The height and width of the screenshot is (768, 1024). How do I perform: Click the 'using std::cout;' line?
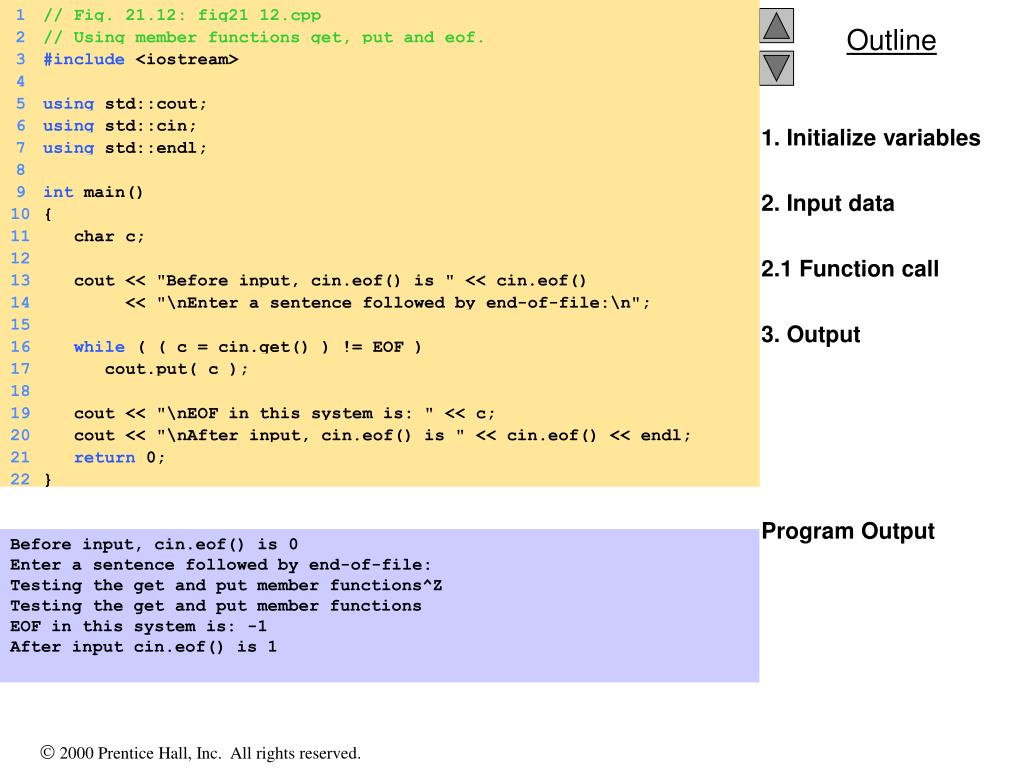[x=125, y=104]
